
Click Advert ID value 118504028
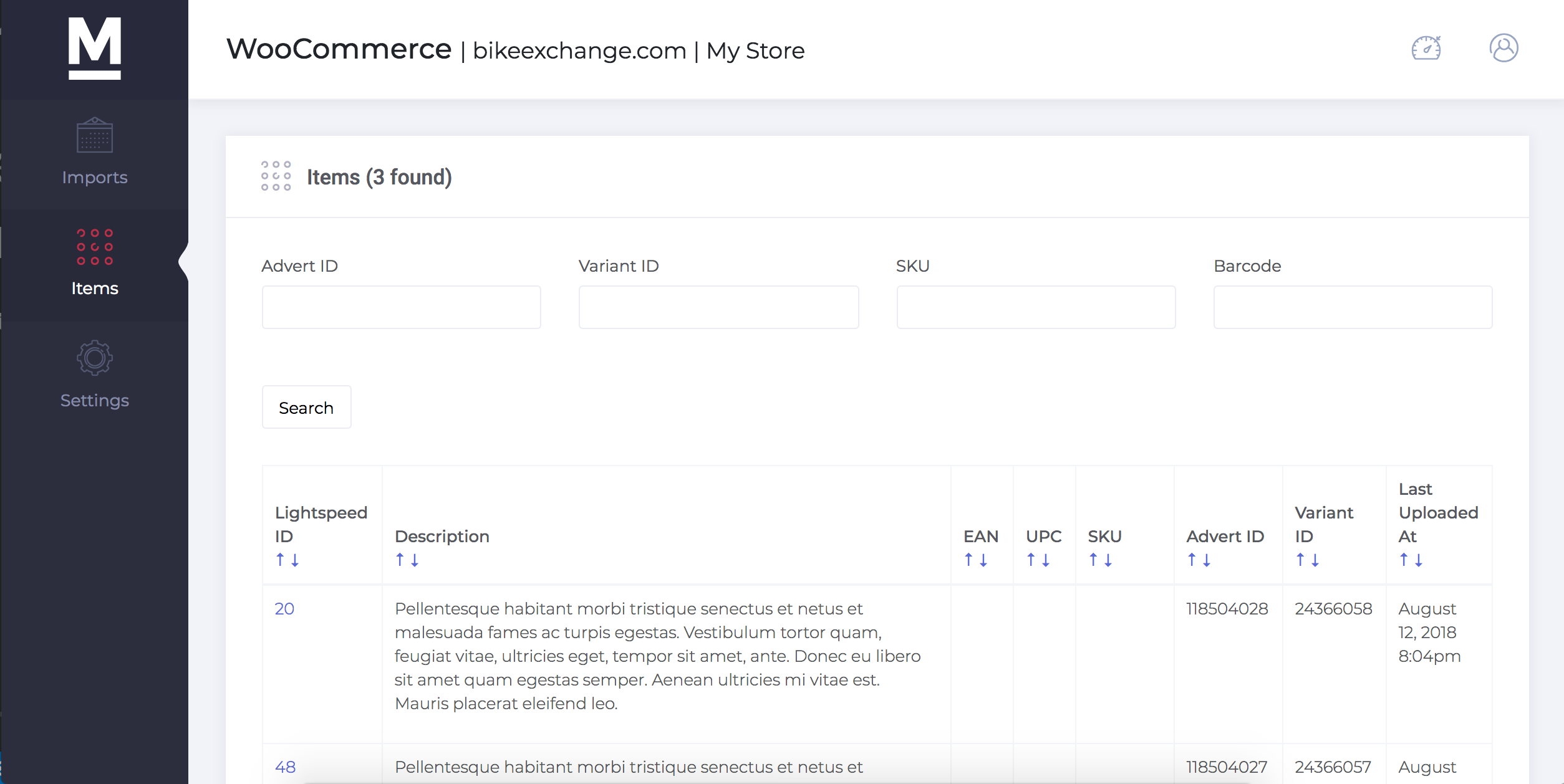[x=1227, y=609]
